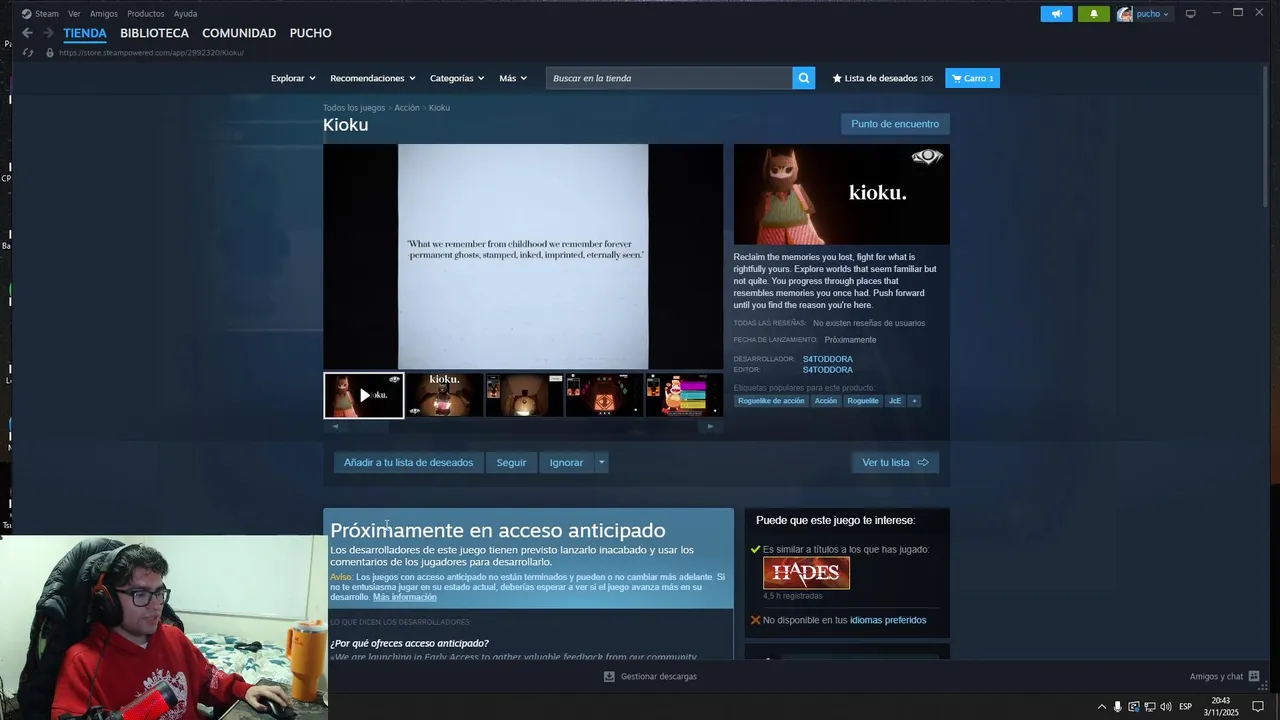
Task: Open the PUCHO profile tab
Action: point(310,33)
